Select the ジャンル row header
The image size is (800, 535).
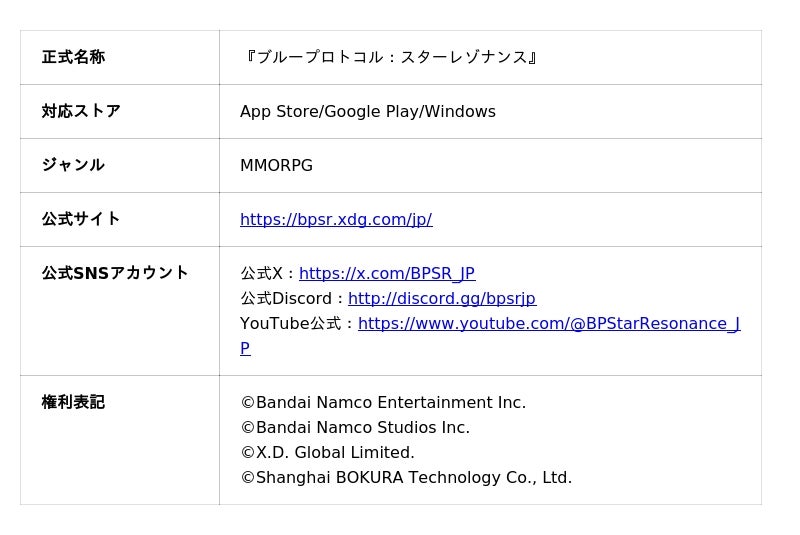(x=73, y=166)
